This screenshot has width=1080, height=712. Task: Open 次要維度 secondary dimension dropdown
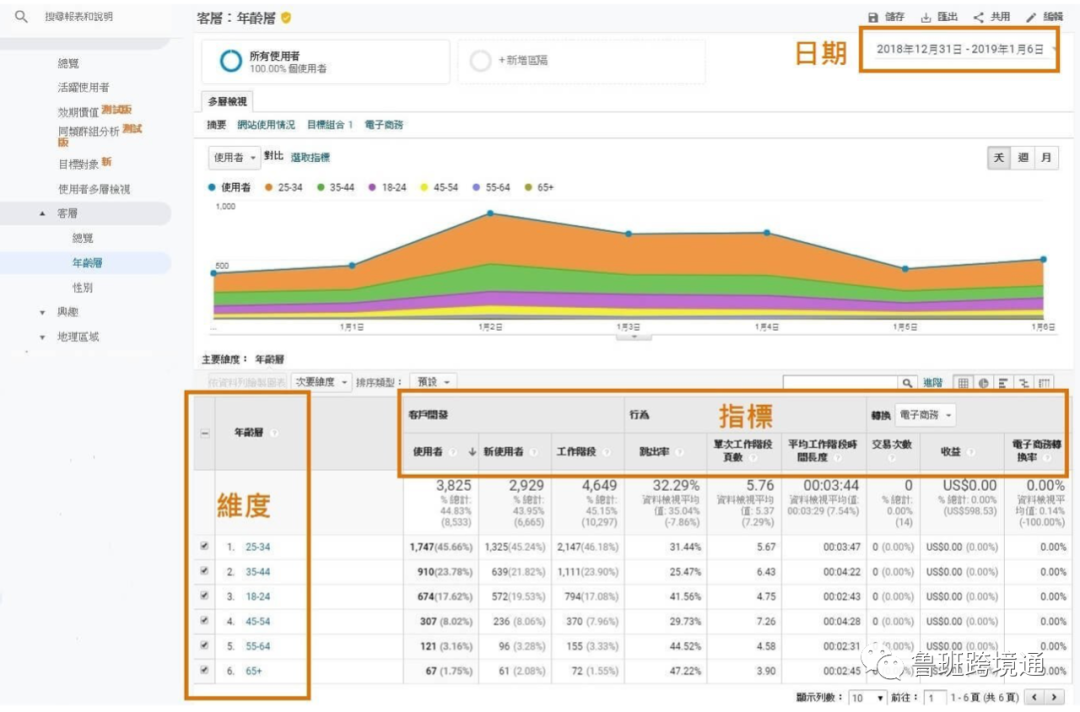[321, 382]
